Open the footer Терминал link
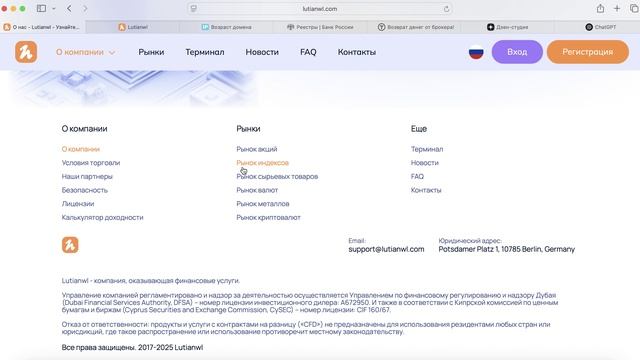 click(427, 149)
